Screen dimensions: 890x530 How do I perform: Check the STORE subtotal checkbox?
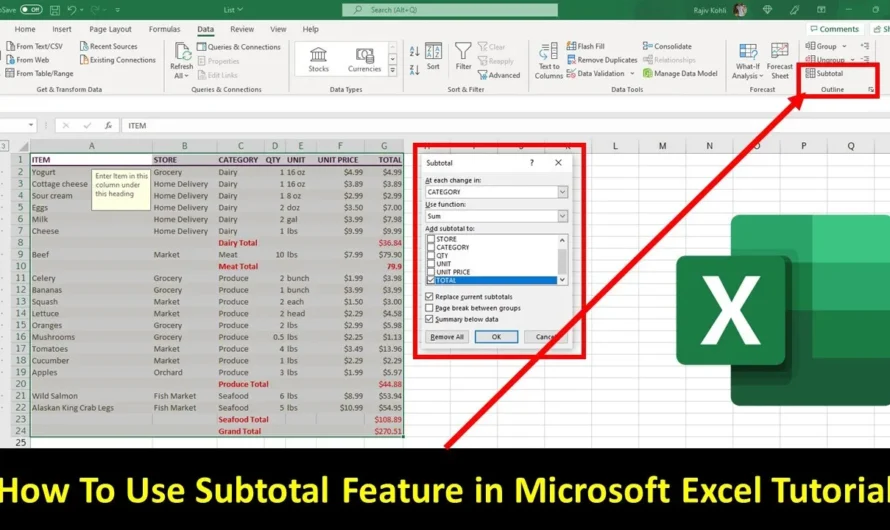pos(431,239)
